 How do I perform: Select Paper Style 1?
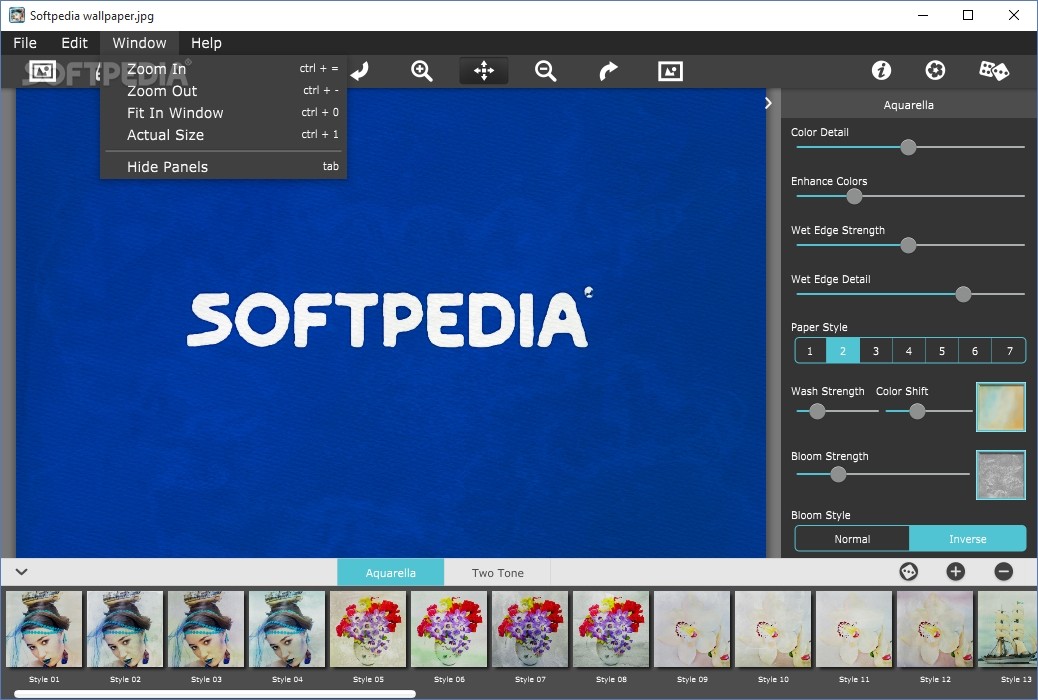[810, 351]
